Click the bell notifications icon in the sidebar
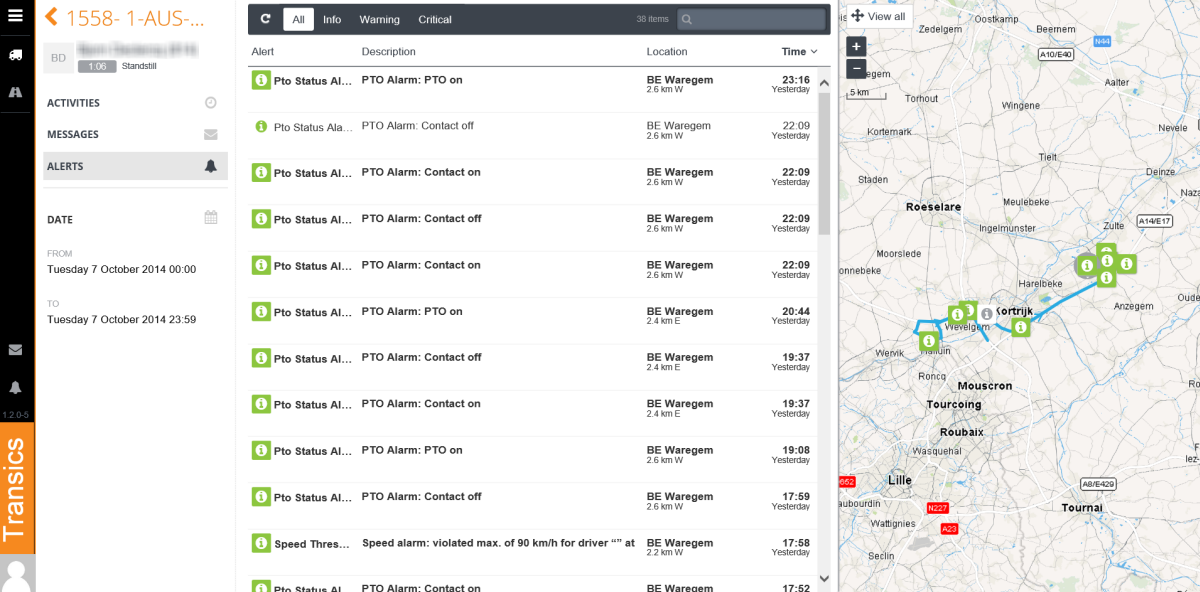This screenshot has height=592, width=1200. coord(15,387)
